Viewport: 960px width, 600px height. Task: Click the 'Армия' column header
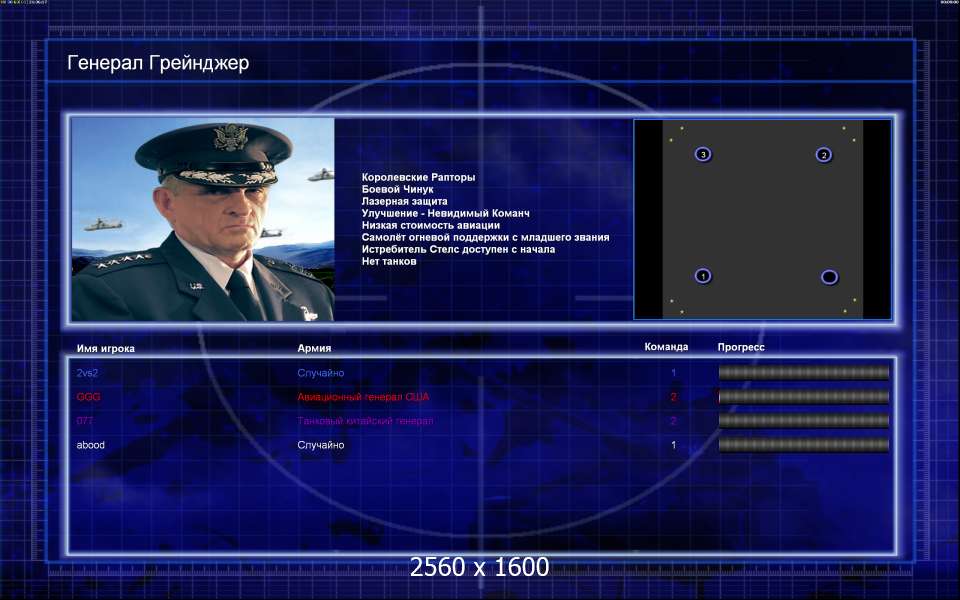click(x=314, y=349)
